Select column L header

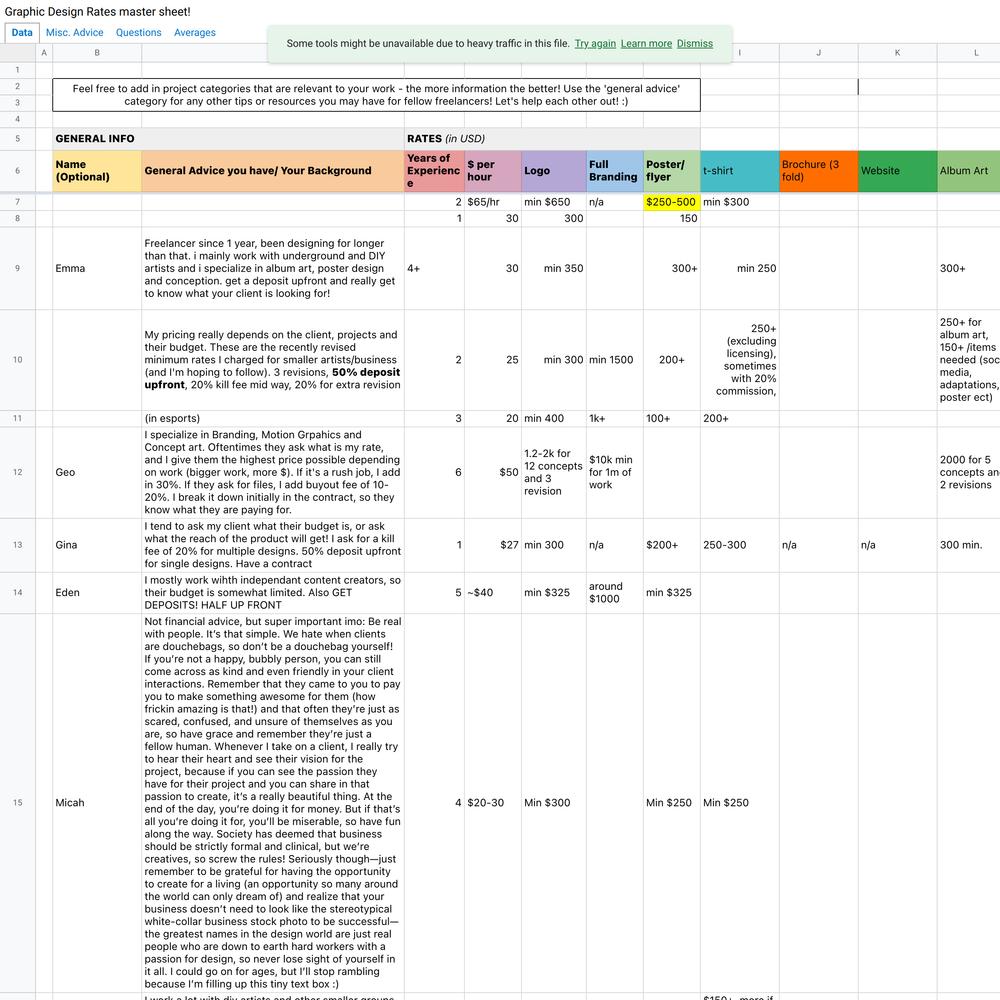(x=969, y=53)
